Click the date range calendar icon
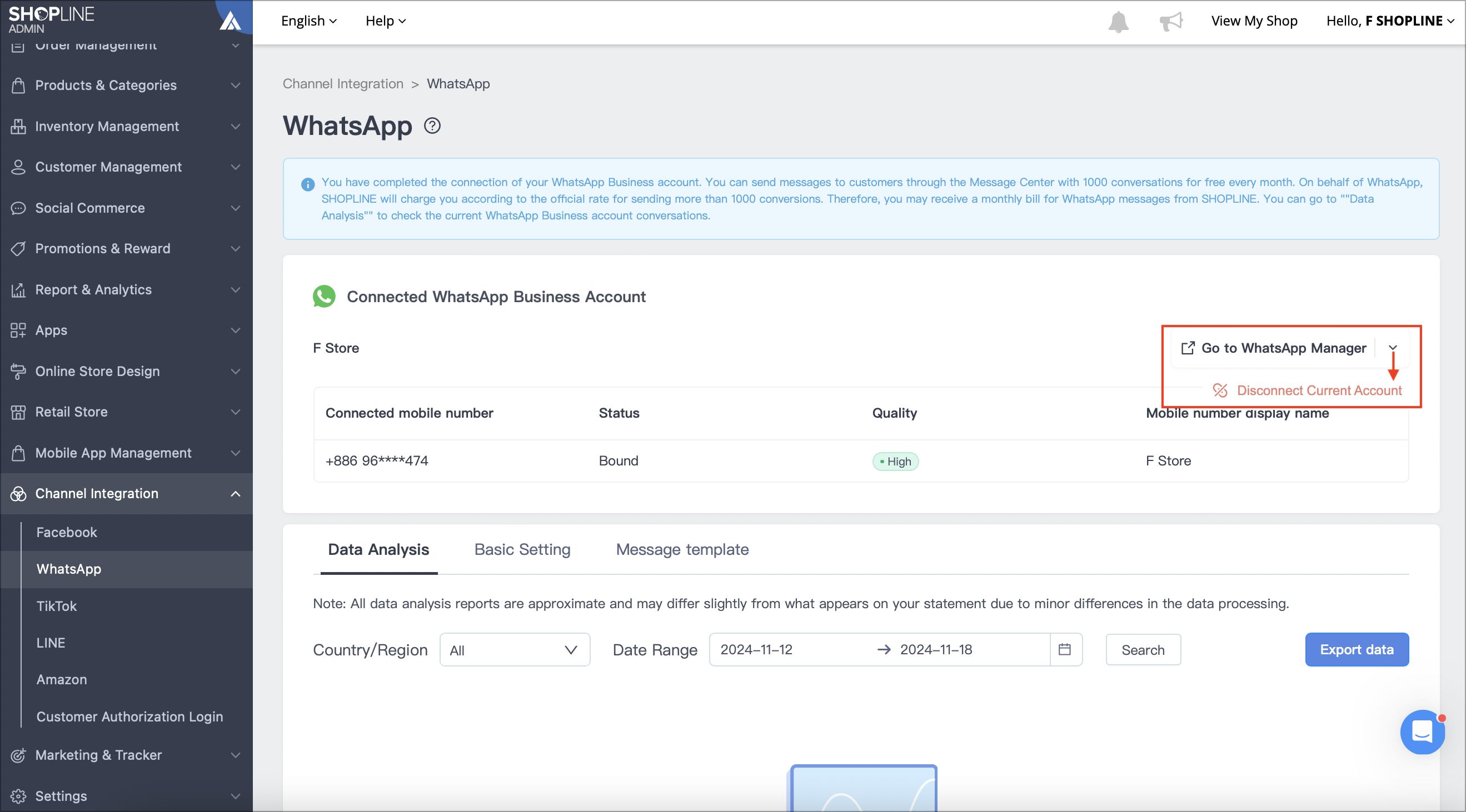This screenshot has height=812, width=1466. click(x=1065, y=649)
